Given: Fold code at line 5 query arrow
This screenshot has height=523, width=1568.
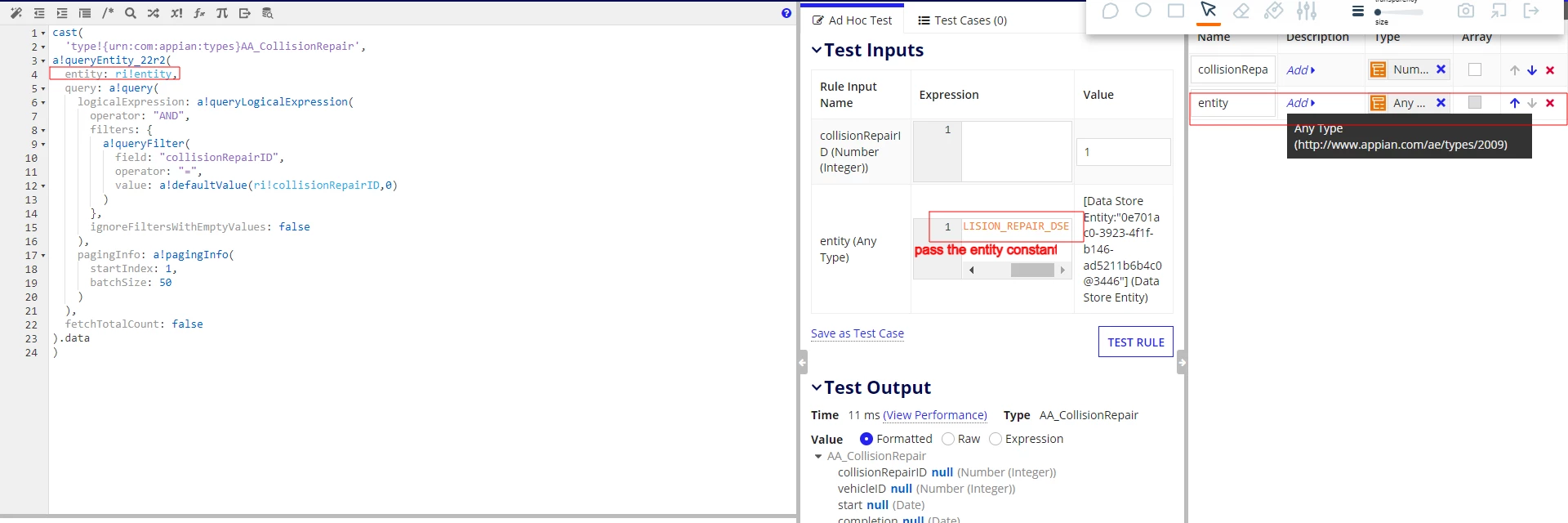Looking at the screenshot, I should [x=43, y=88].
